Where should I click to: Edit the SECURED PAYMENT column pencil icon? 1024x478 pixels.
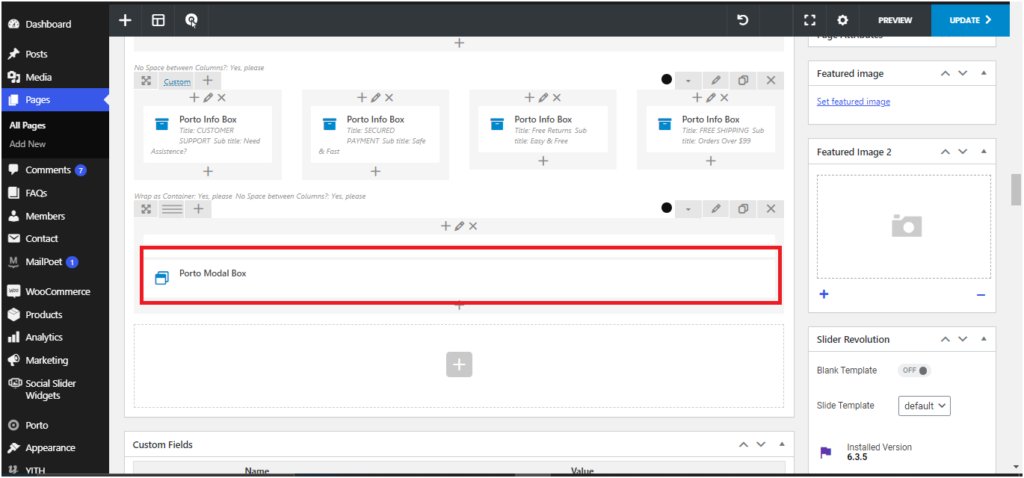coord(375,98)
